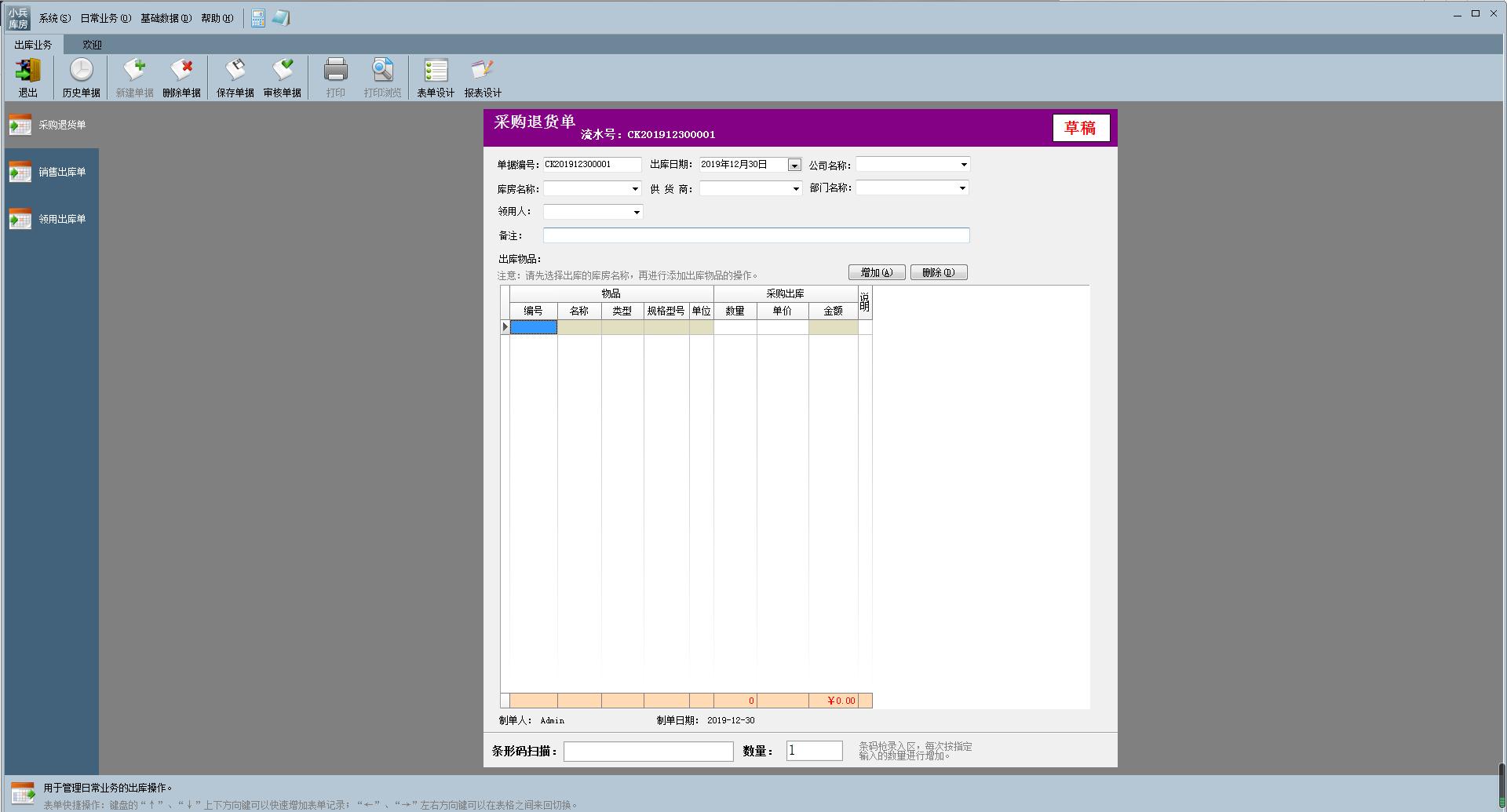Screen dimensions: 1507x812
Task: Expand the 部门名称 dropdown
Action: pyautogui.click(x=962, y=188)
